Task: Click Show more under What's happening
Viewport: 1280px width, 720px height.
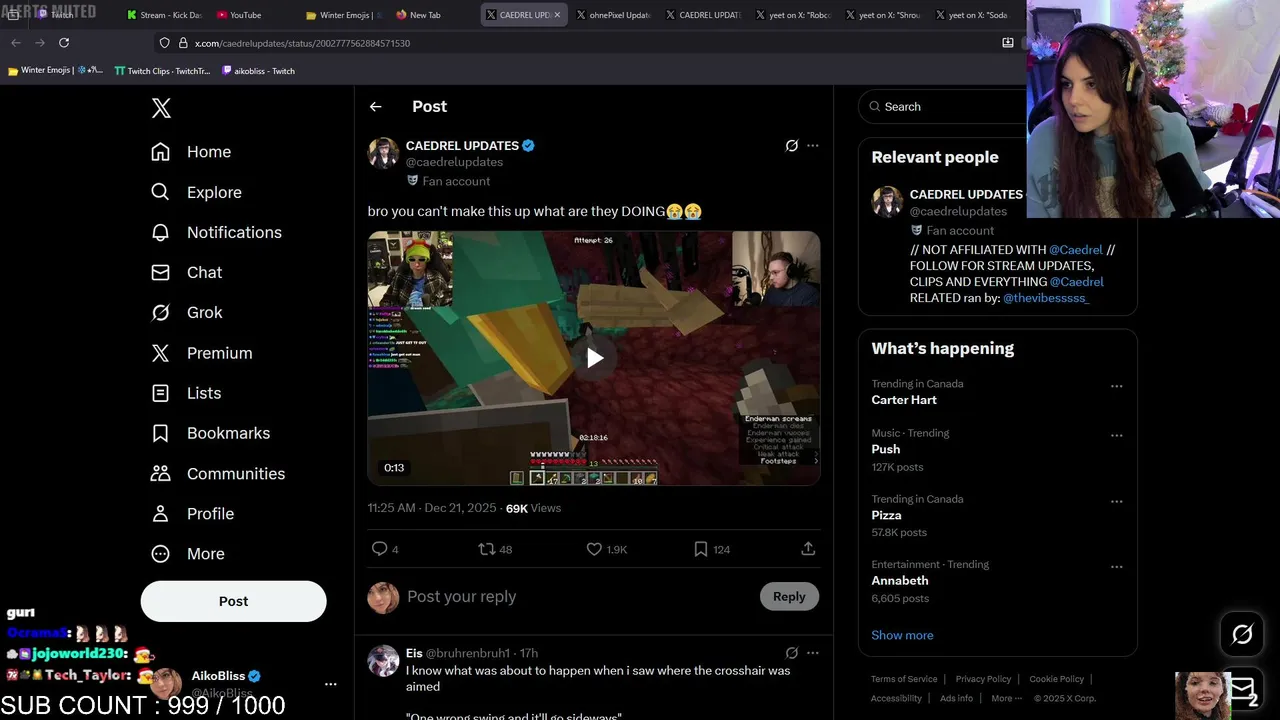Action: point(902,635)
